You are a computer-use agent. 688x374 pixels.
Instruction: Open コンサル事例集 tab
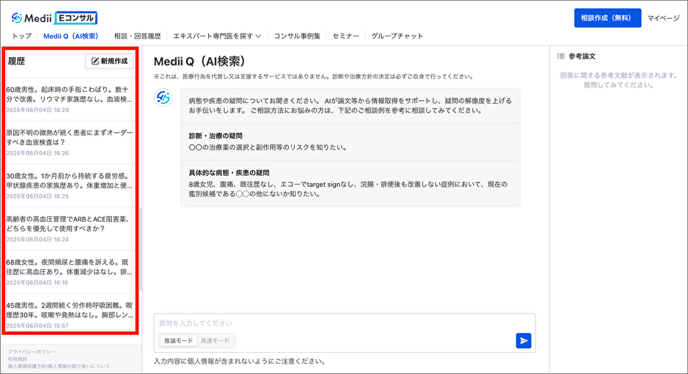click(297, 36)
